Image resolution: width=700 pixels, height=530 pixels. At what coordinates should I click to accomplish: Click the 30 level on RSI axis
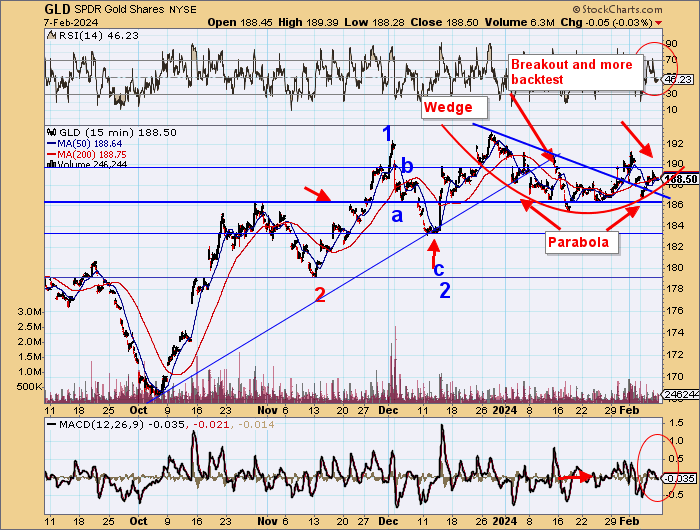pos(671,93)
